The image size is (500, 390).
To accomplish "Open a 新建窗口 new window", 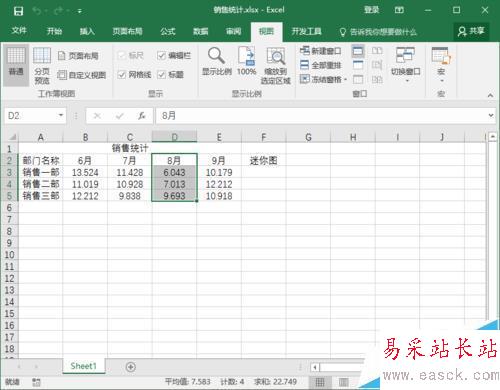I will pos(320,51).
